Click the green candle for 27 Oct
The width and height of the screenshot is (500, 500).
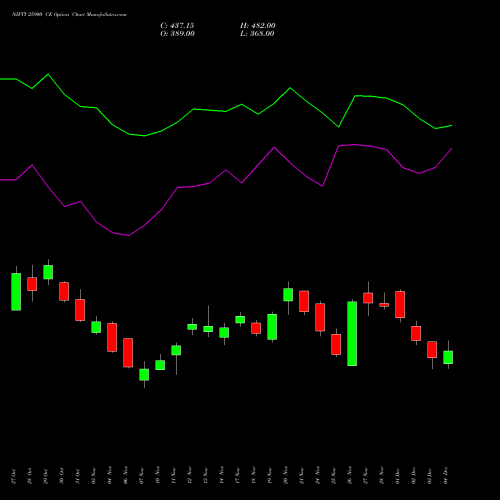coord(16,292)
